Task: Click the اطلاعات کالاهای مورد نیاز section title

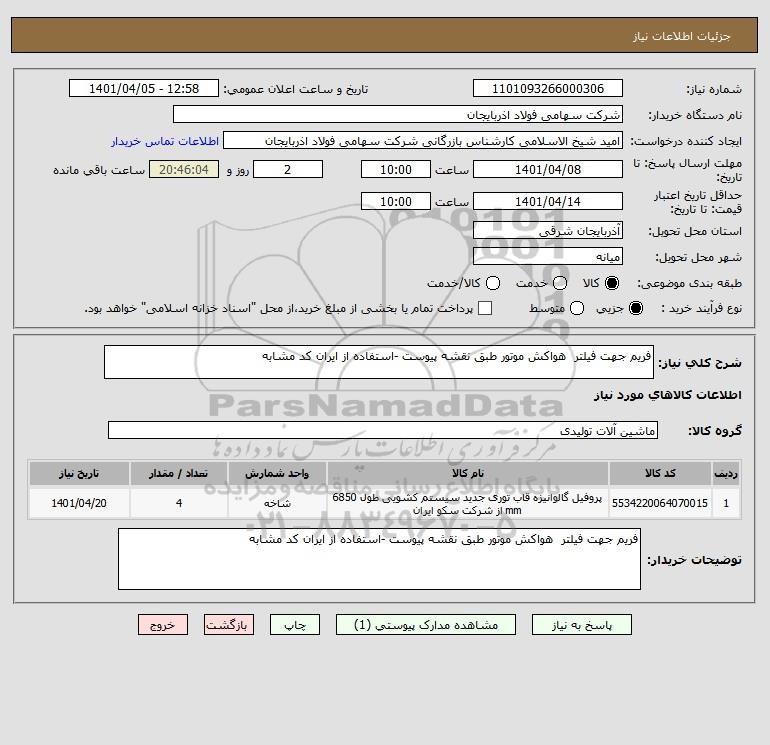Action: point(668,395)
